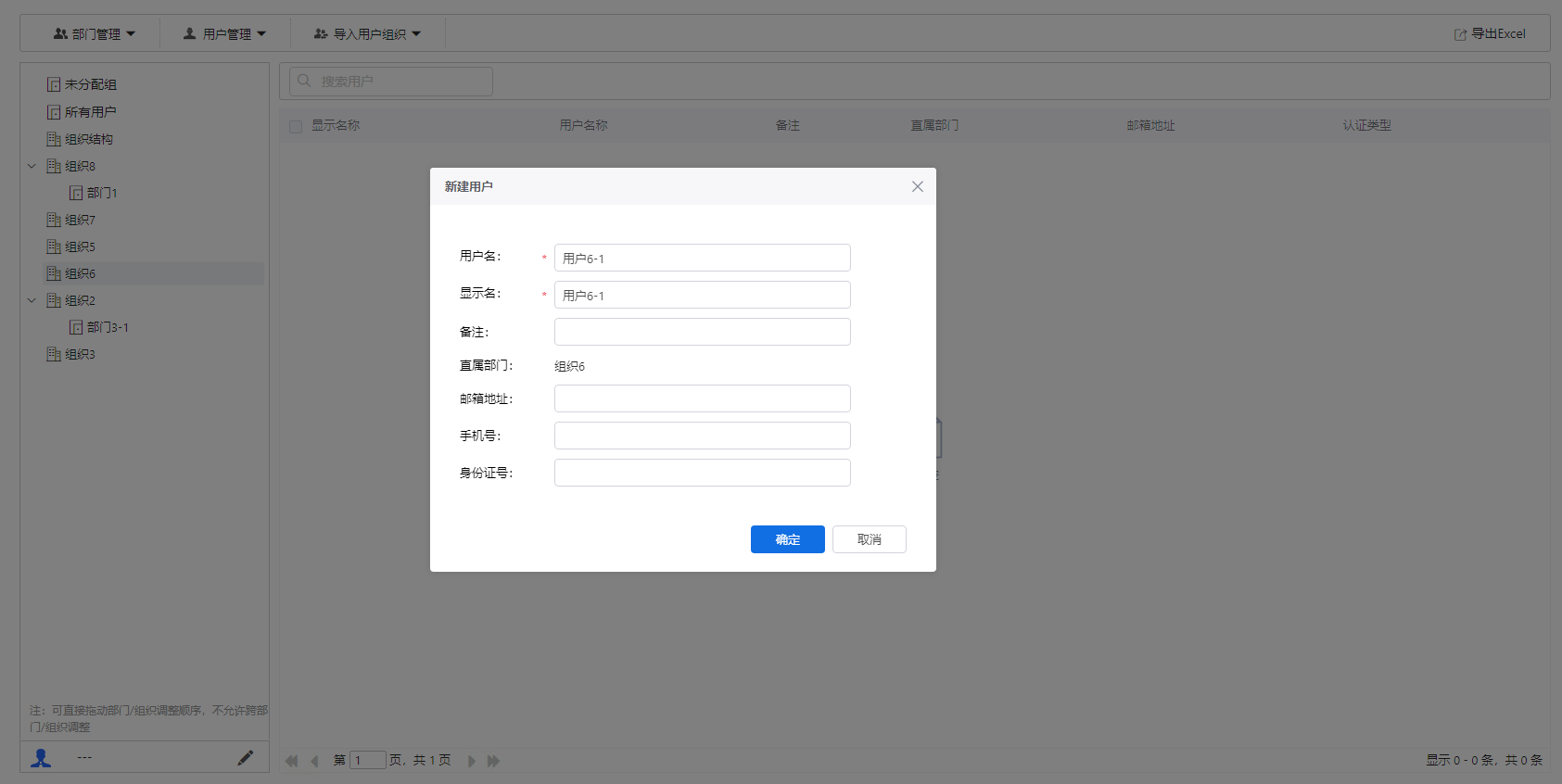
Task: Click the page number input box
Action: [367, 760]
